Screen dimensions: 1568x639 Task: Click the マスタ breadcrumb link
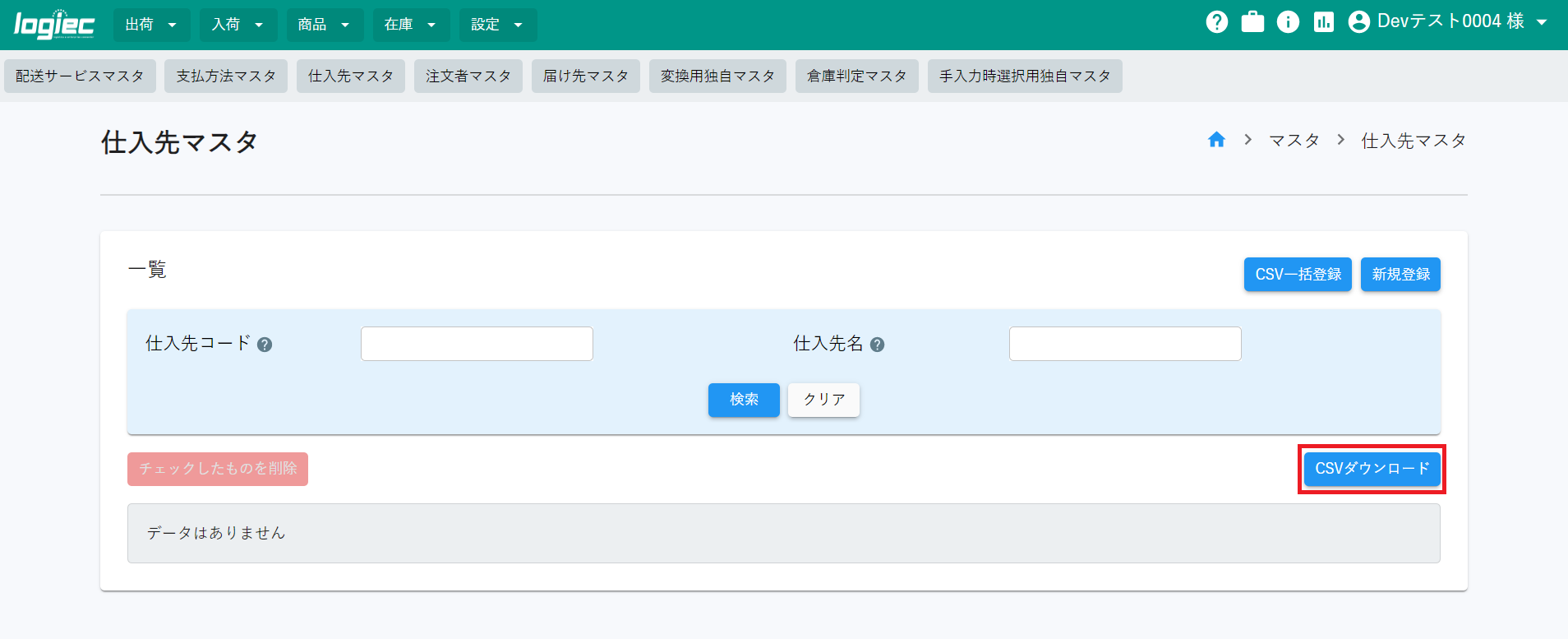(1294, 141)
